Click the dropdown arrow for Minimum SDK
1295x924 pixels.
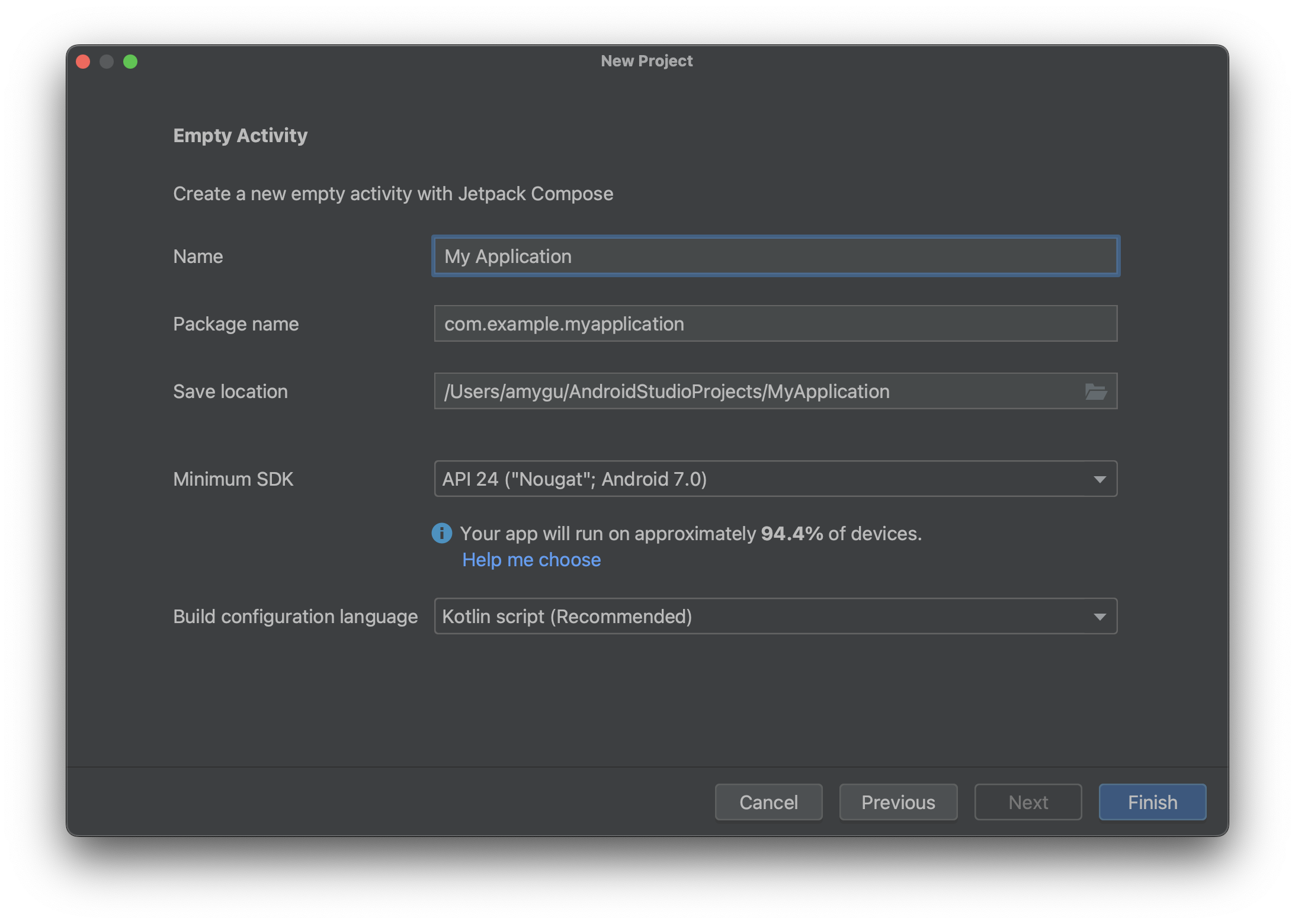(x=1100, y=478)
